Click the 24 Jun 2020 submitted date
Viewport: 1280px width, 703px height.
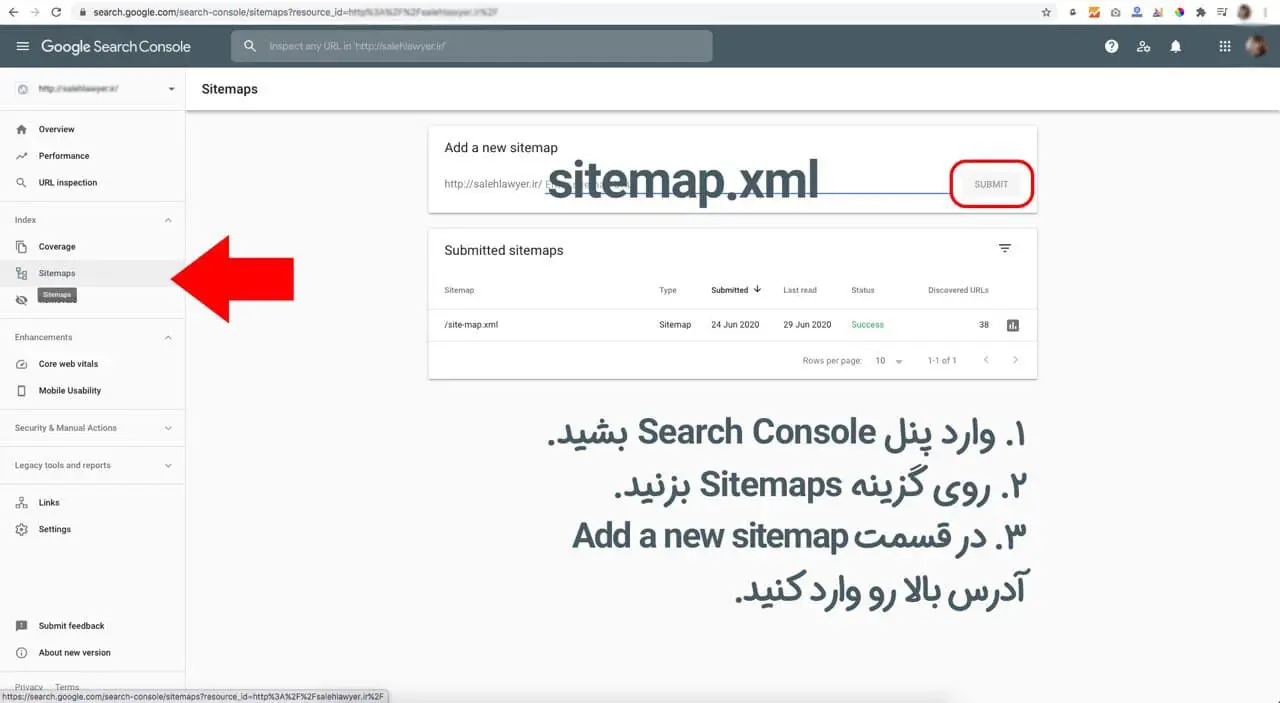(x=735, y=325)
